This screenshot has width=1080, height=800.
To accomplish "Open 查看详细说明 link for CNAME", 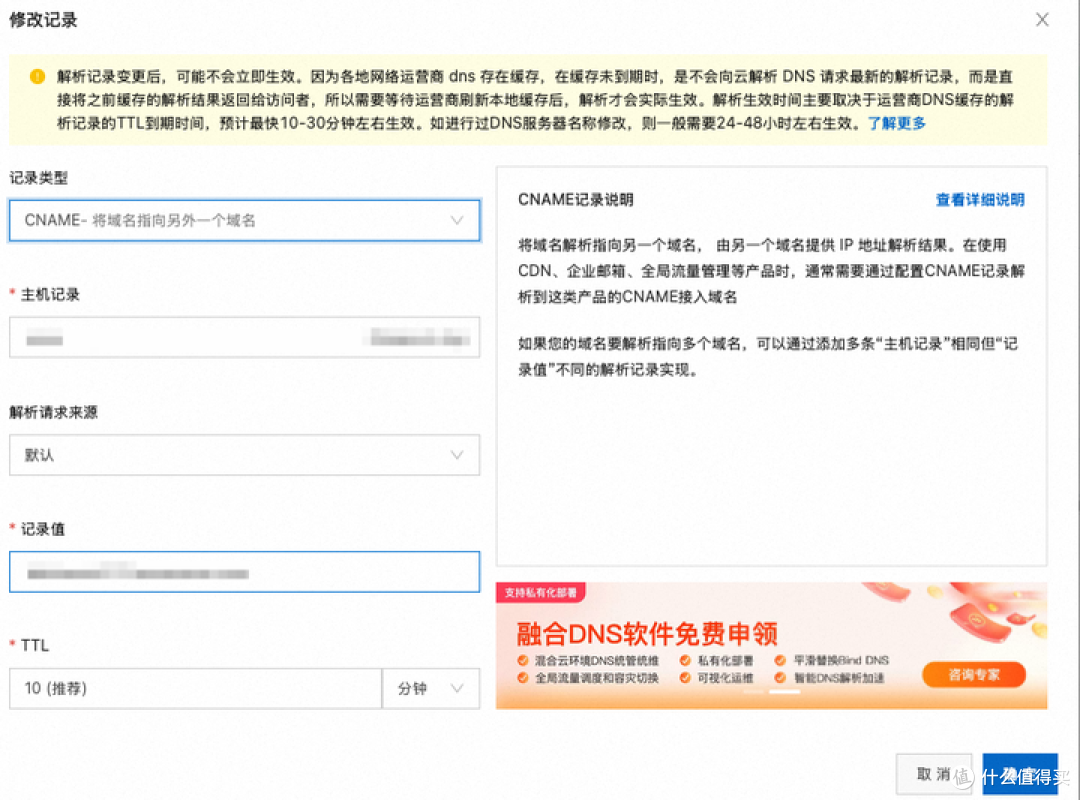I will tap(979, 200).
